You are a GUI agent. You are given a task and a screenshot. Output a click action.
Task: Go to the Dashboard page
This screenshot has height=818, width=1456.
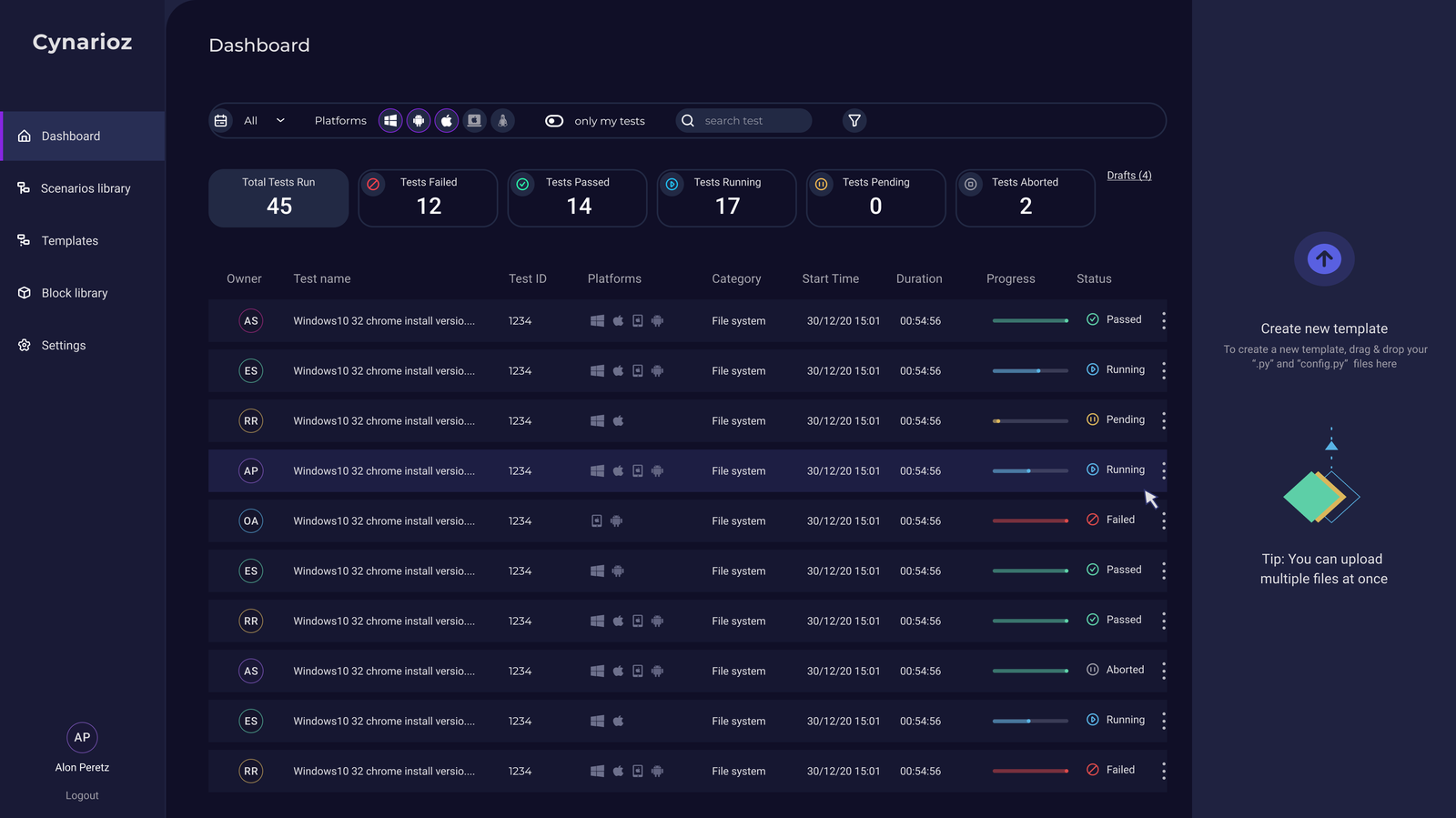click(x=83, y=136)
